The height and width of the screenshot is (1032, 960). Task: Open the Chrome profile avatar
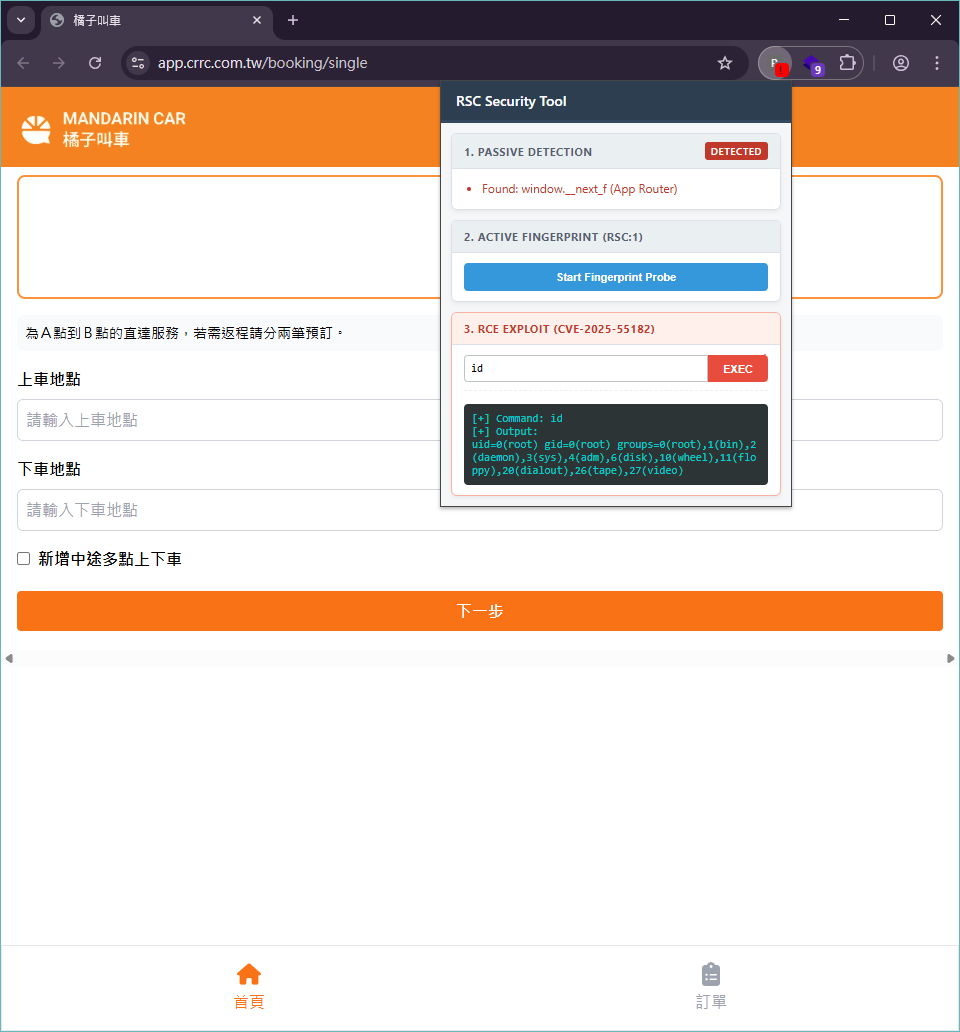tap(901, 63)
